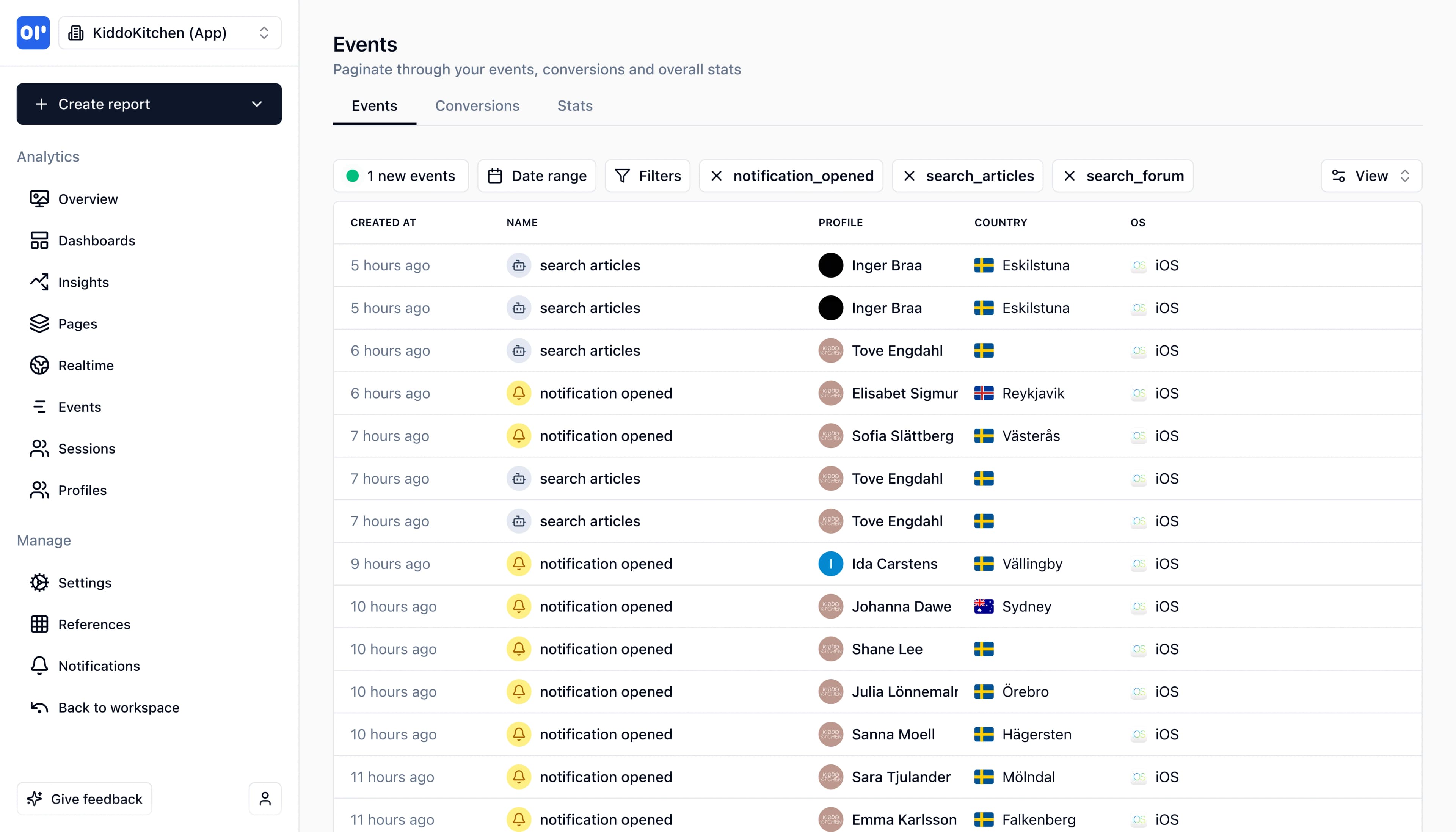Expand the KiddoKitchen app selector

[x=169, y=33]
